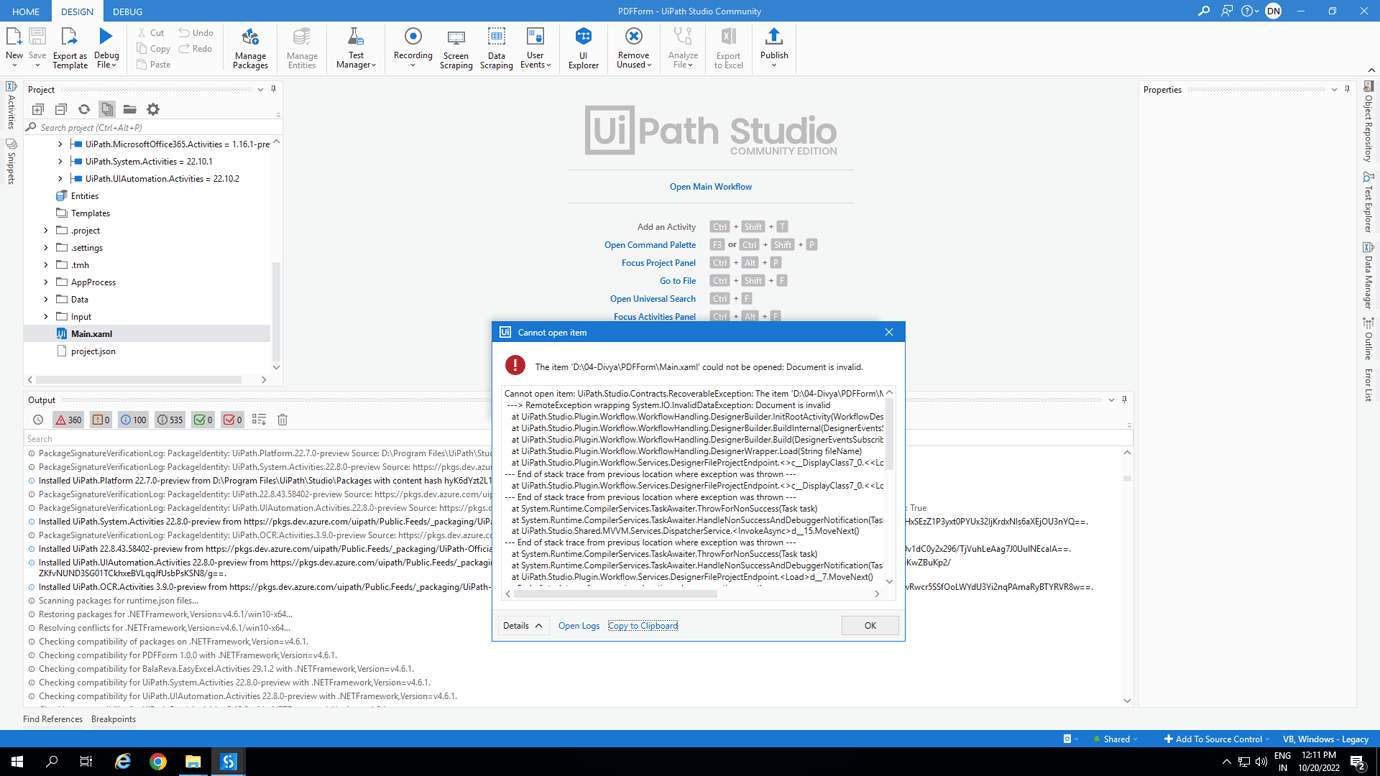Refresh the Project panel

tap(84, 109)
